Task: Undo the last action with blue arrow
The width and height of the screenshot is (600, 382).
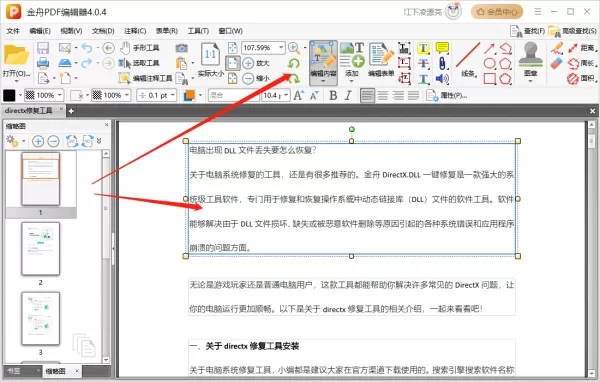Action: [87, 48]
